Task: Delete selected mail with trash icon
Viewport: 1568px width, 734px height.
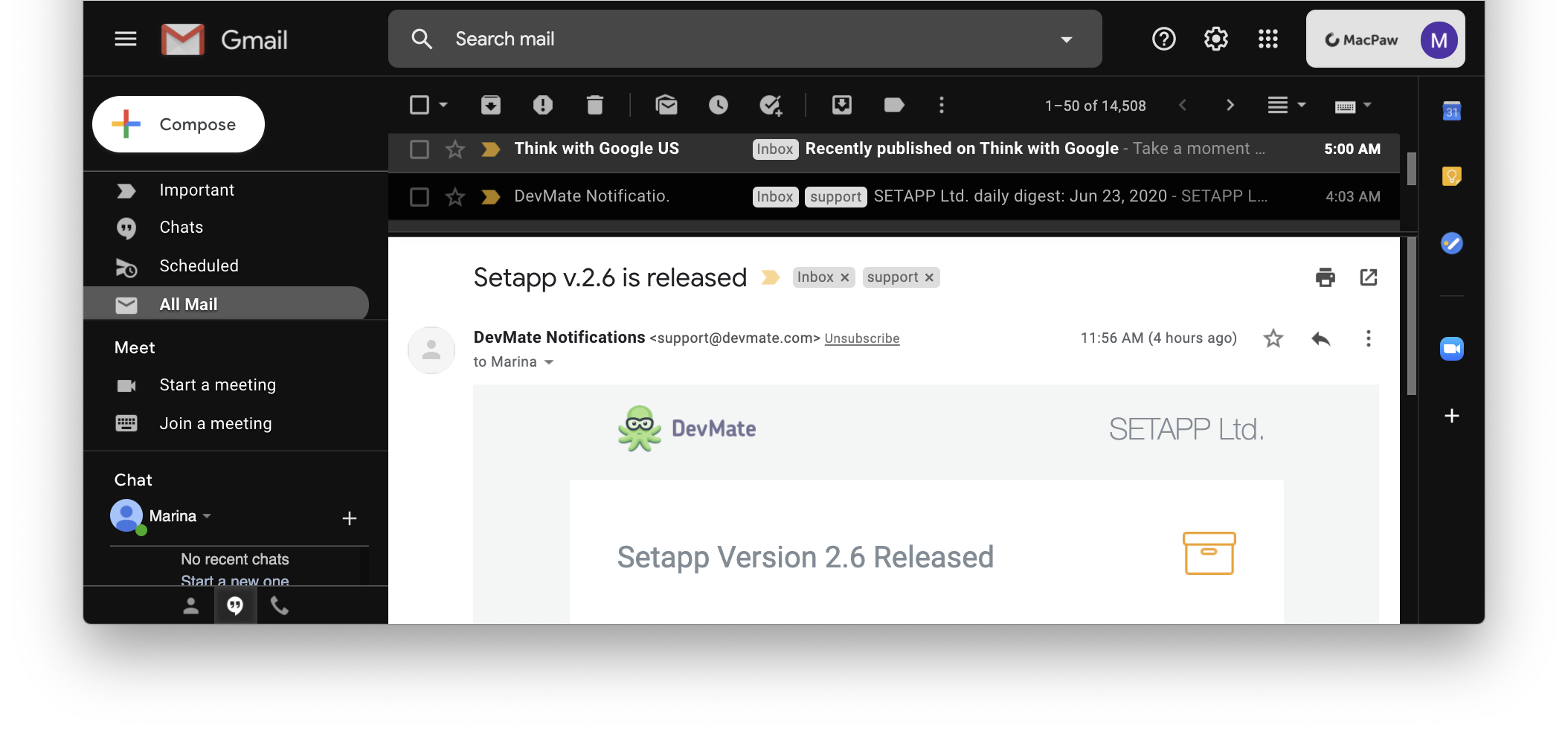Action: coord(594,106)
